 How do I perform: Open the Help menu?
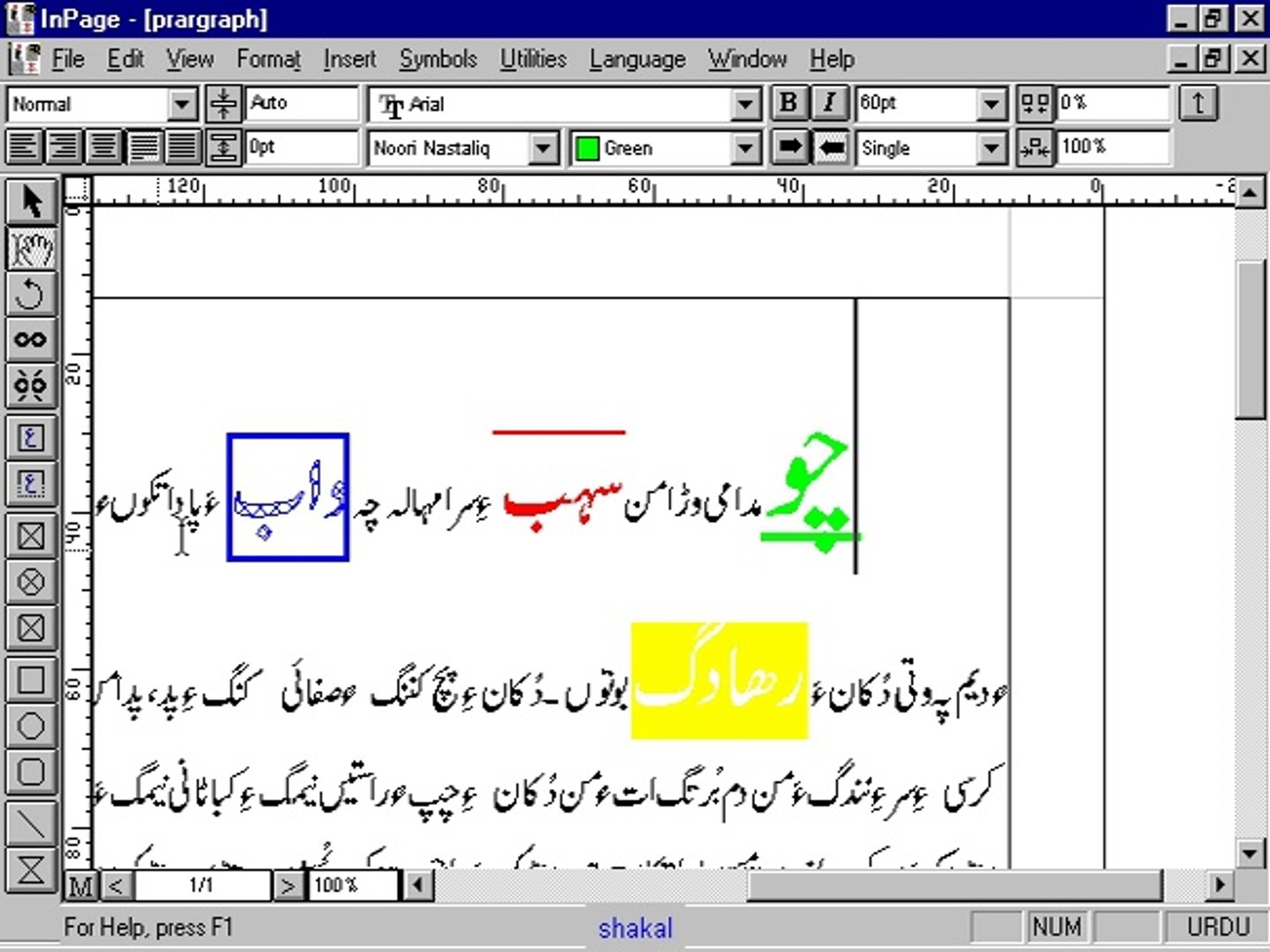(x=832, y=59)
